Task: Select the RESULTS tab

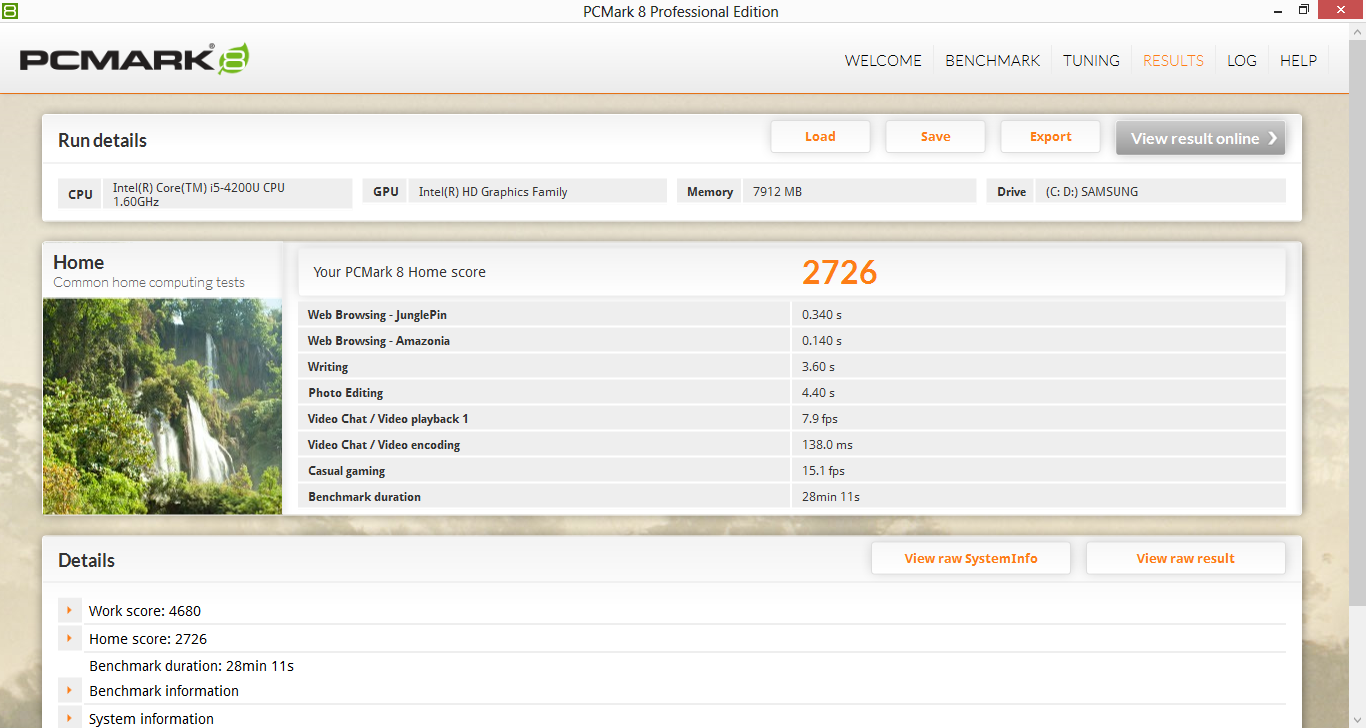Action: (x=1173, y=60)
